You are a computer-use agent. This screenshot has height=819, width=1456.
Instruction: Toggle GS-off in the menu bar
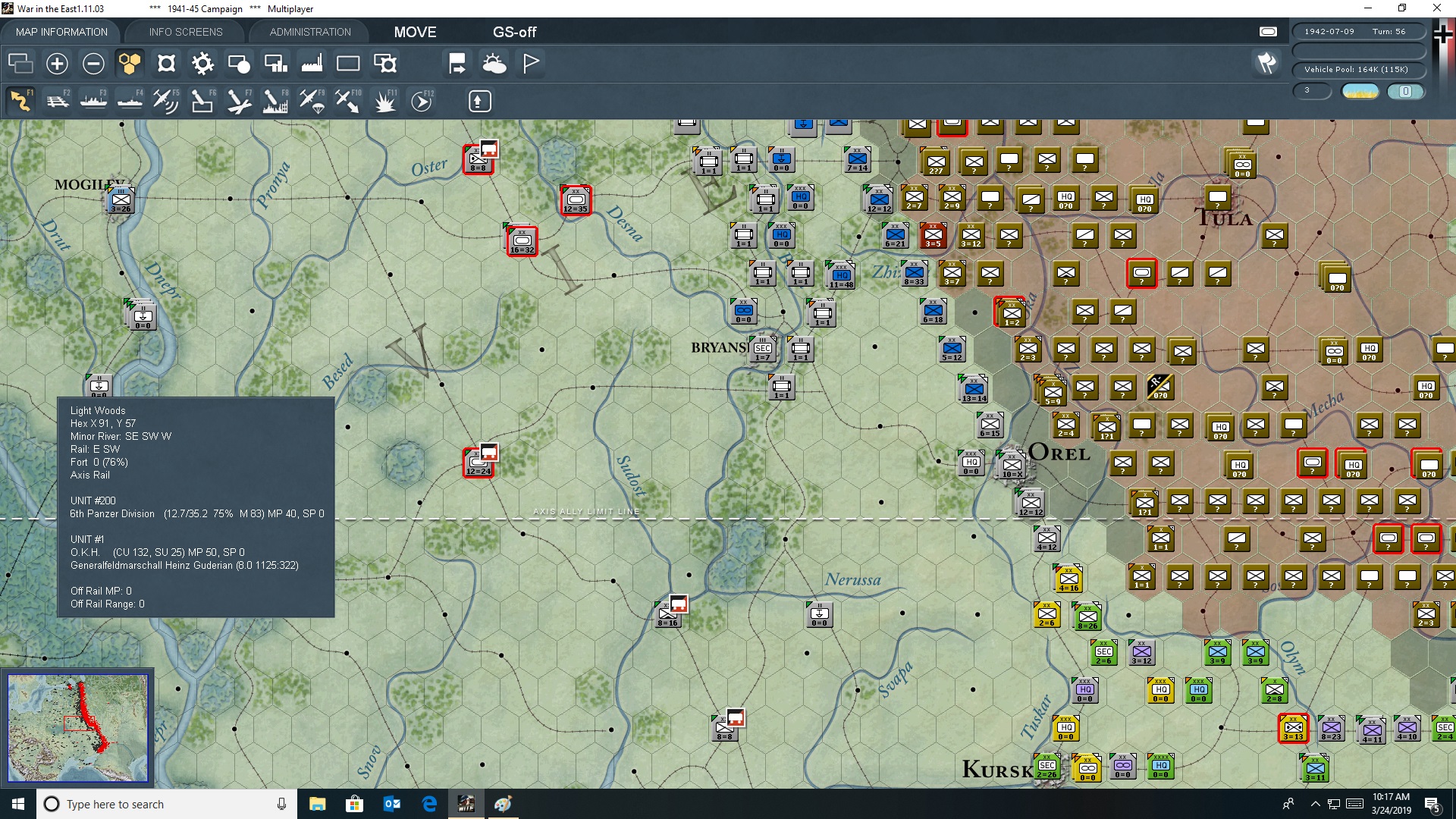coord(515,32)
